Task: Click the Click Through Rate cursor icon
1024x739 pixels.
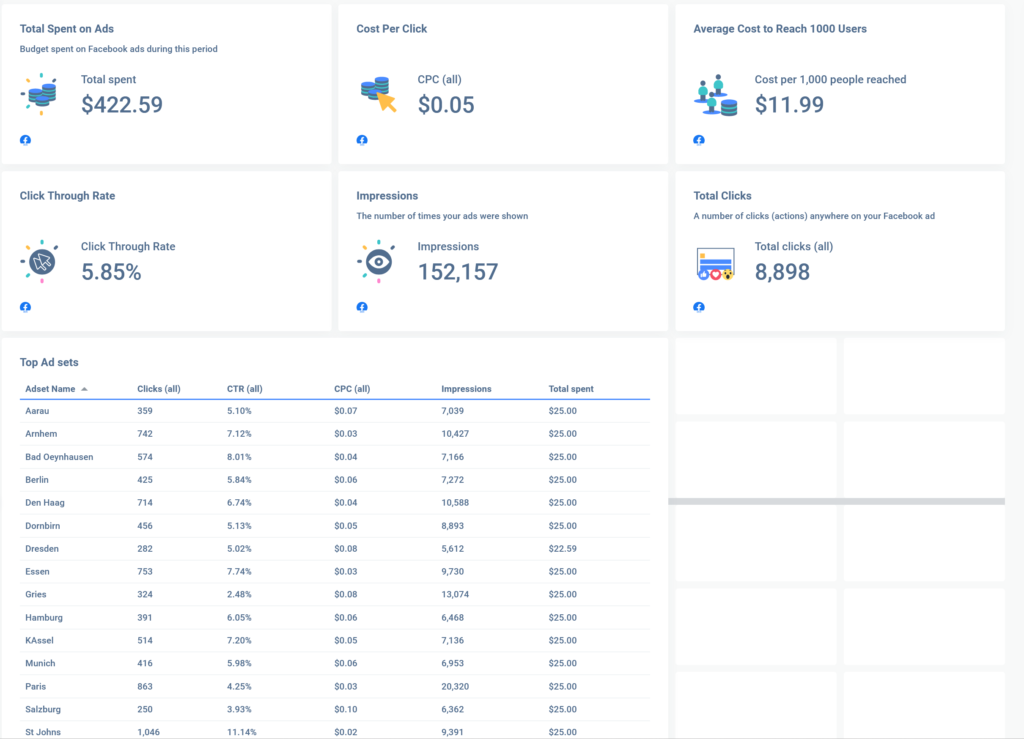Action: [x=39, y=262]
